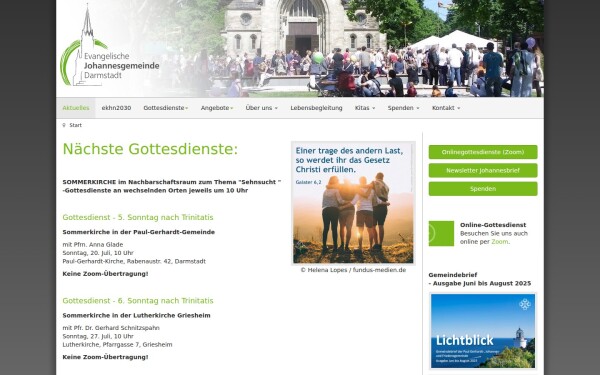Open the ekhn2030 menu item
Image resolution: width=600 pixels, height=375 pixels.
click(x=116, y=108)
